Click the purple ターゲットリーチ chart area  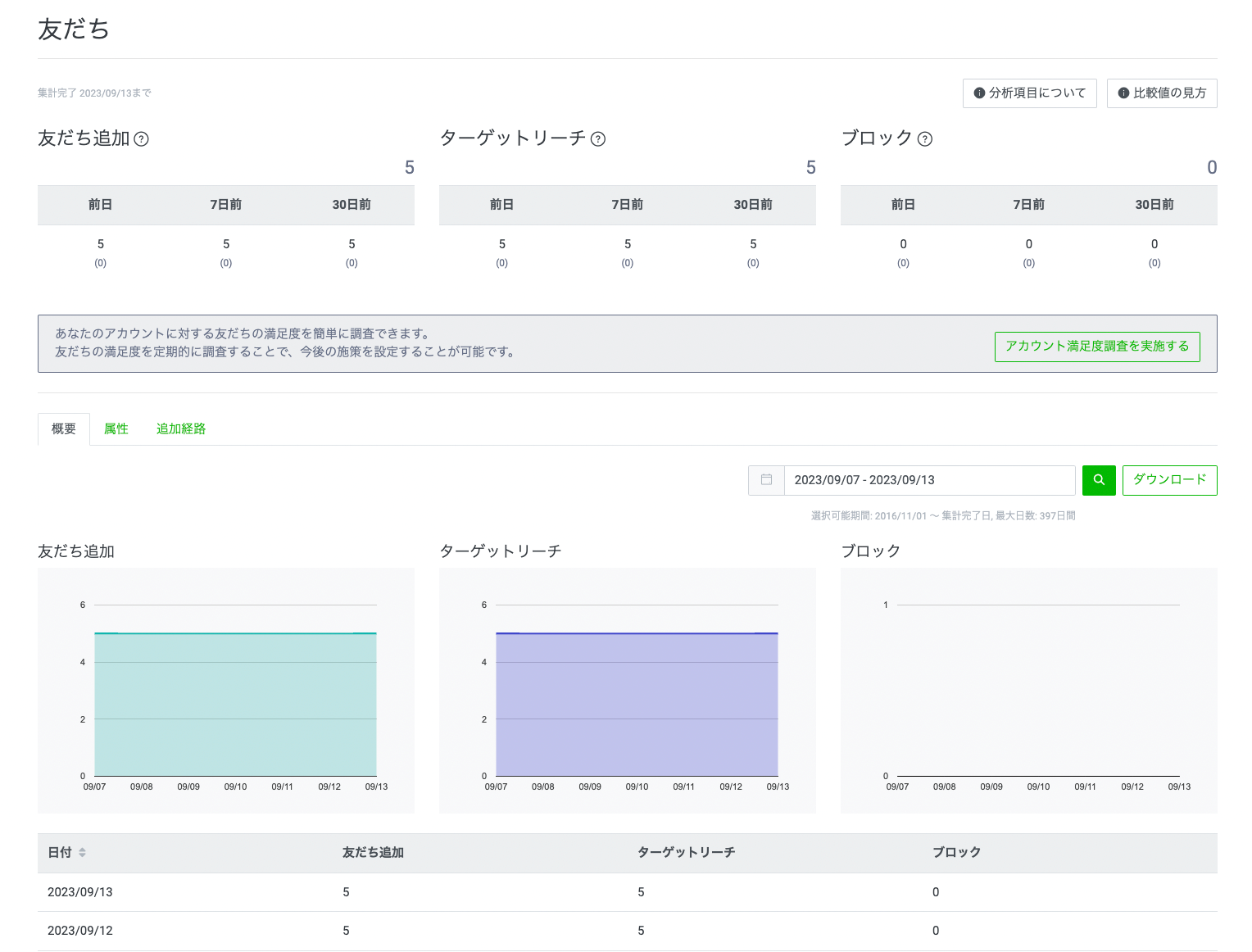[637, 705]
